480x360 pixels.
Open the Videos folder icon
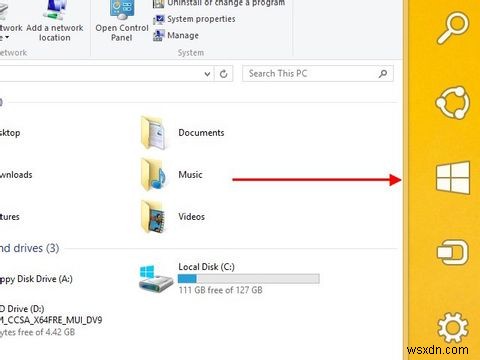point(153,217)
